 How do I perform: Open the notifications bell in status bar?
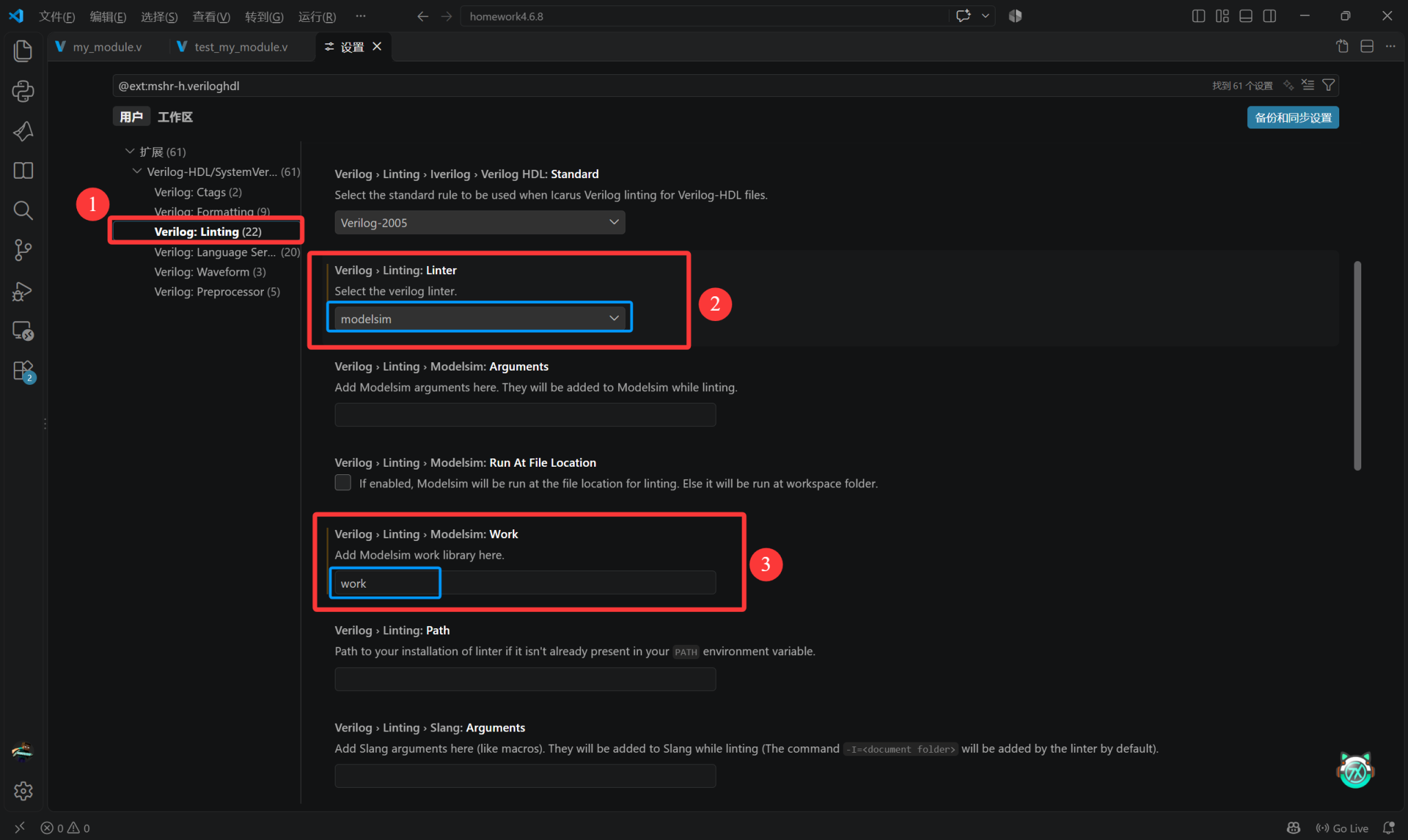(x=1389, y=828)
